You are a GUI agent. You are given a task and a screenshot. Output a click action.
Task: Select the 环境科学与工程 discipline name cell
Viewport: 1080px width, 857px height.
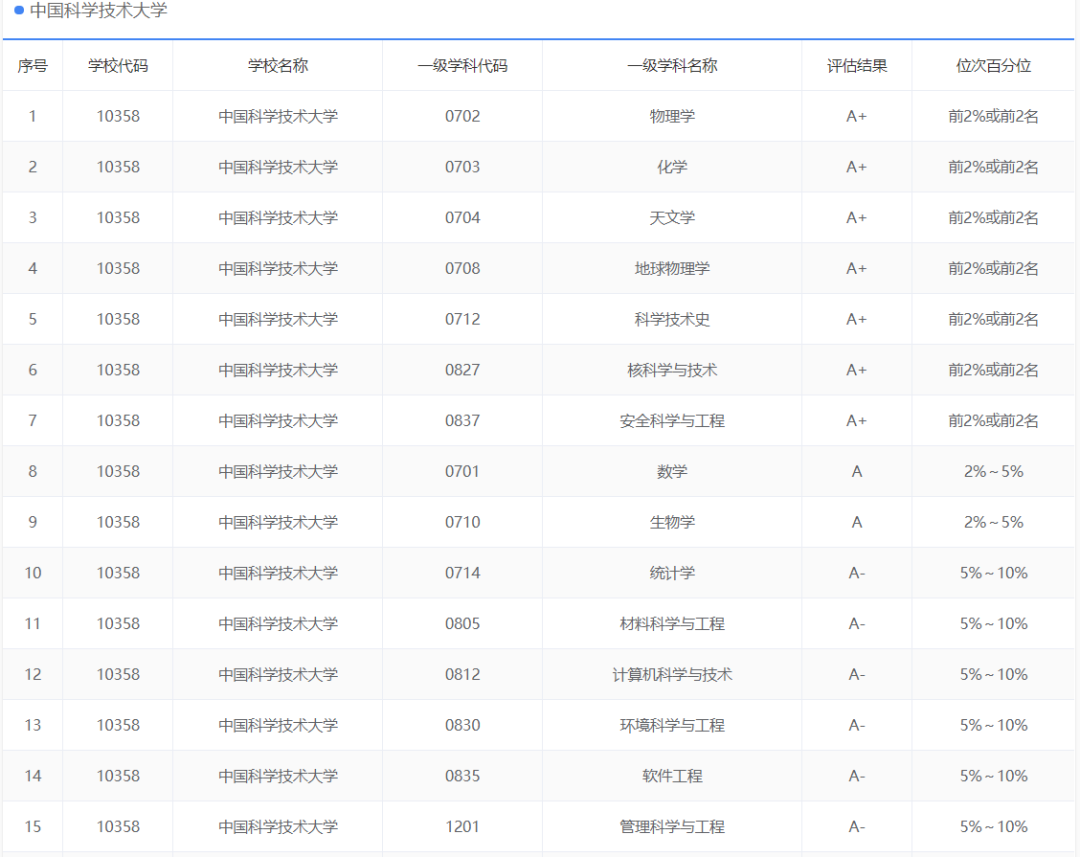[x=672, y=725]
